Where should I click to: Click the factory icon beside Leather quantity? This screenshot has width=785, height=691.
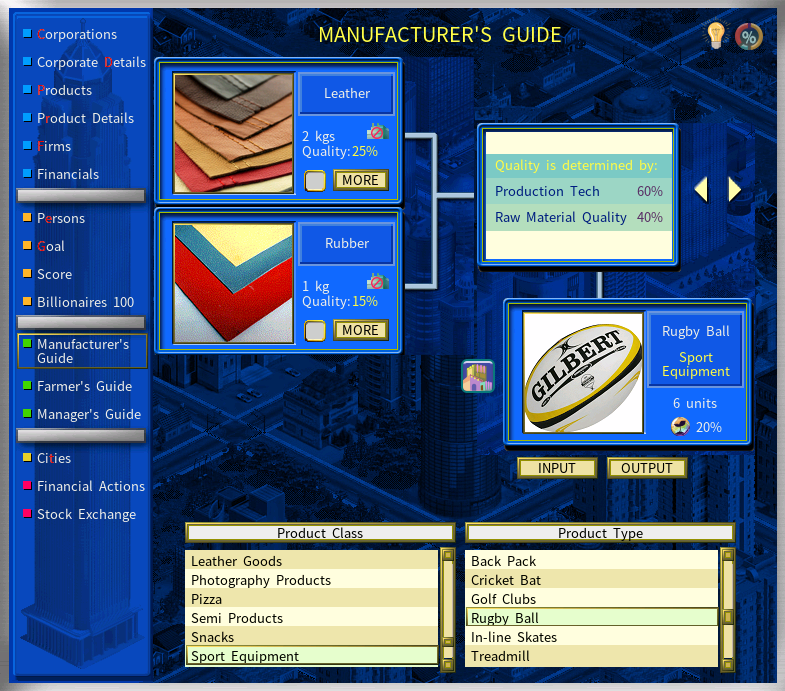click(x=377, y=132)
